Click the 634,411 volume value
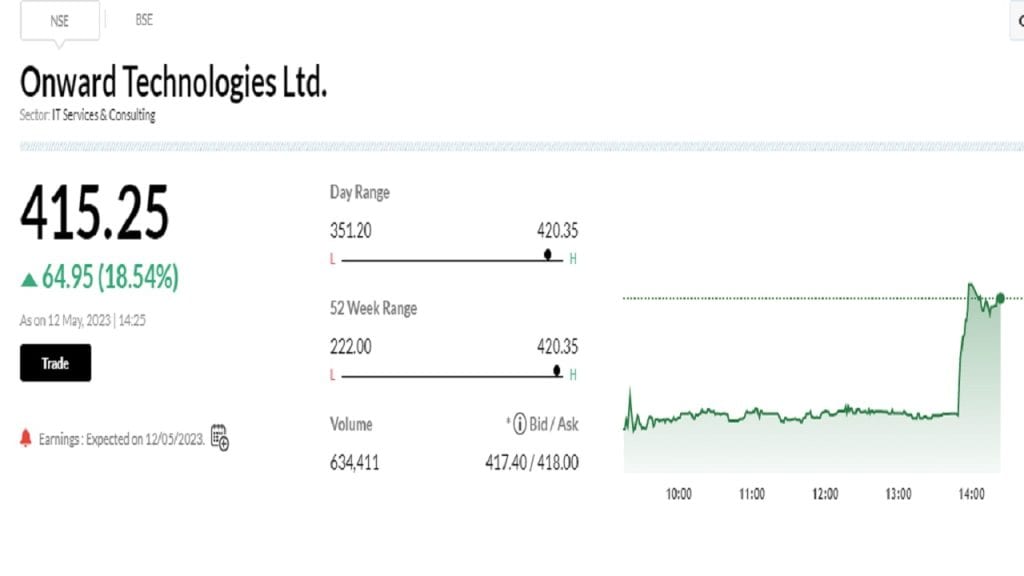Screen dimensions: 1024x576 click(x=354, y=462)
